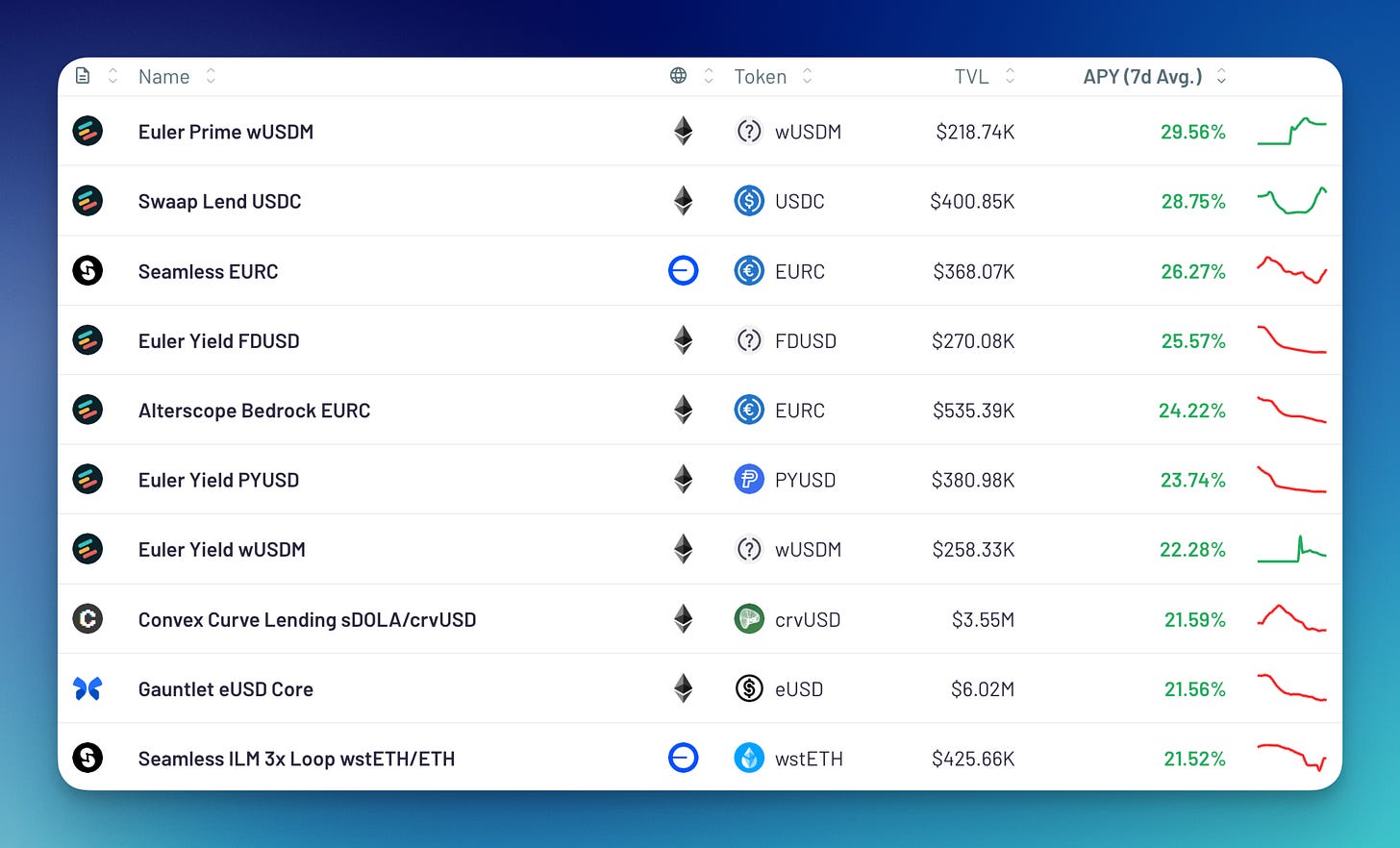Click the USDC token icon
This screenshot has width=1400, height=848.
749,201
